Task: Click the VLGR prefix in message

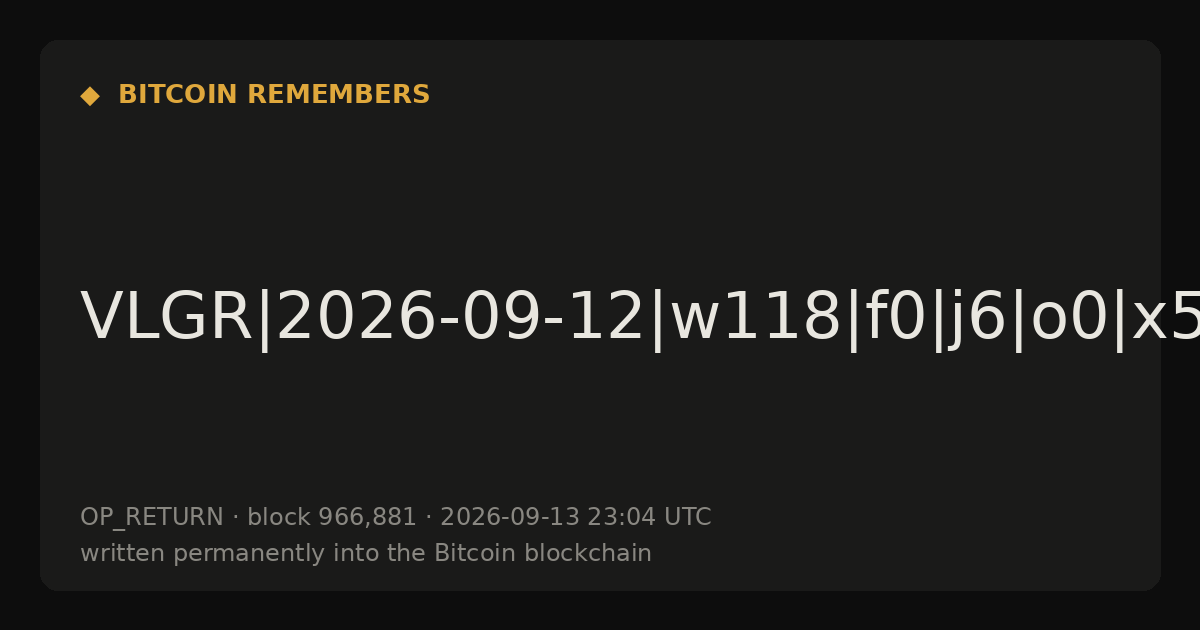Action: pyautogui.click(x=166, y=319)
